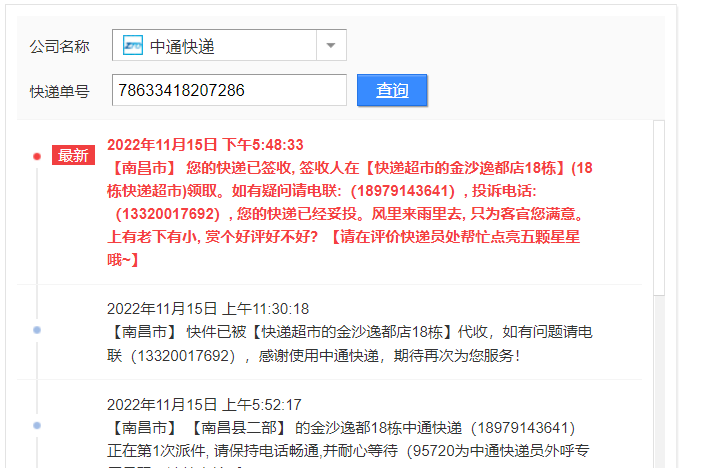Click the ZTO express logo icon
The width and height of the screenshot is (712, 468).
[133, 45]
